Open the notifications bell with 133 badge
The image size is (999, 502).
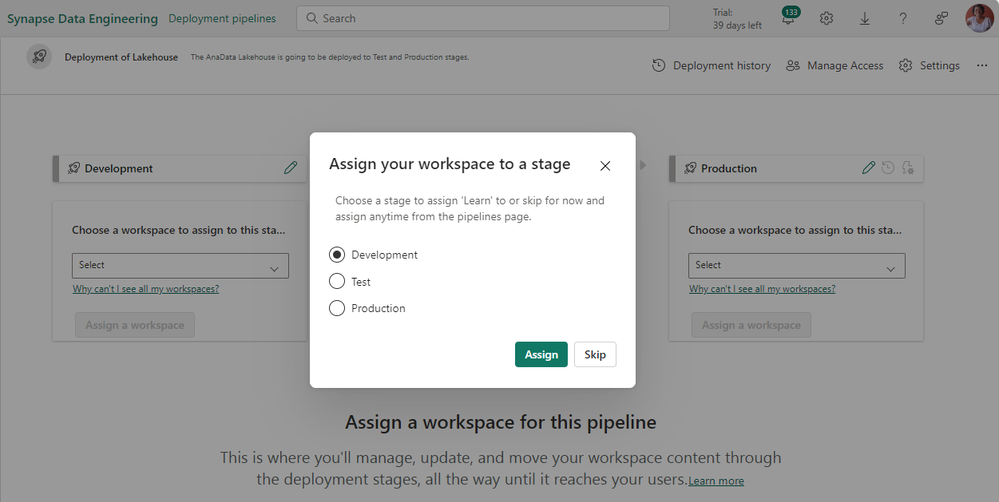789,18
